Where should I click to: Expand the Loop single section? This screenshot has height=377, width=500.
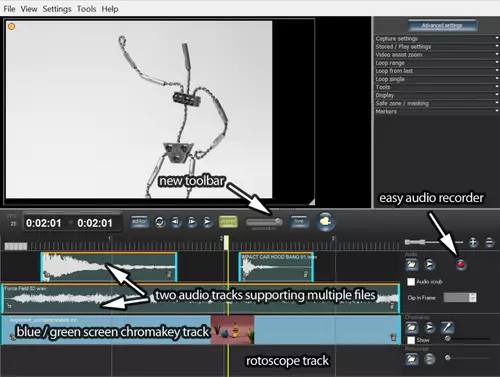click(436, 79)
